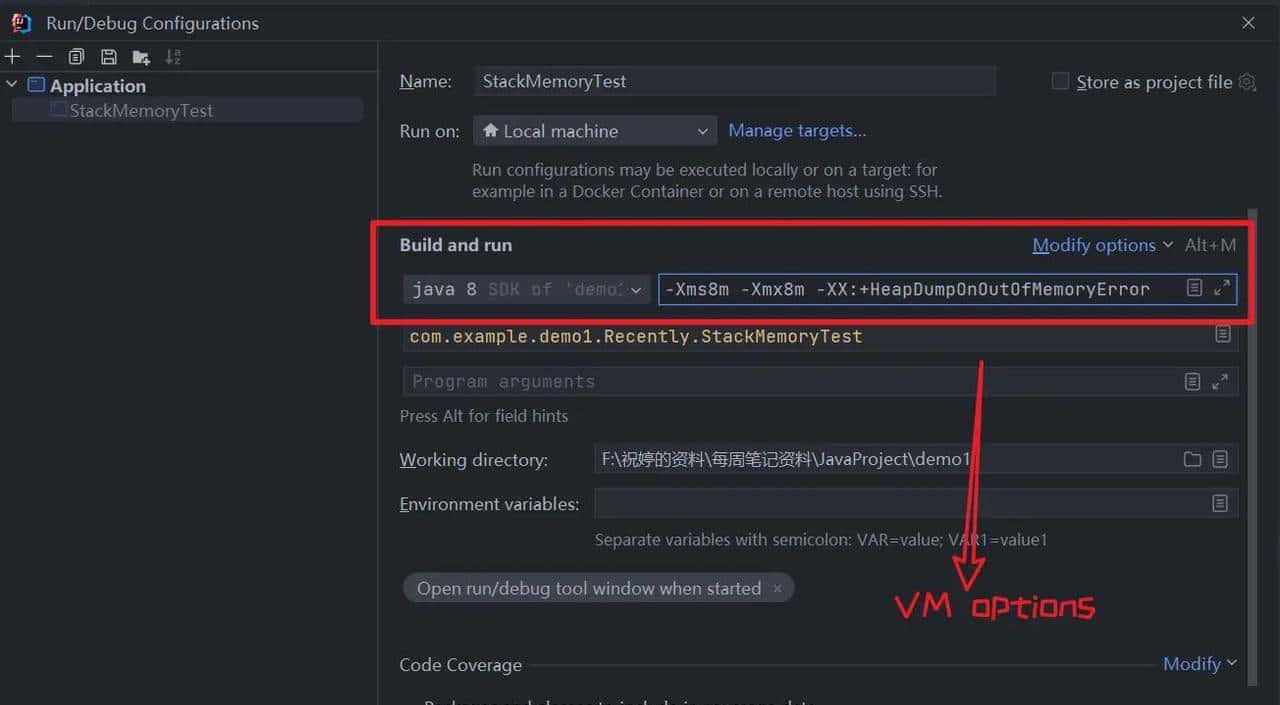Image resolution: width=1280 pixels, height=705 pixels.
Task: Open the java 8 SDK dropdown
Action: [527, 289]
